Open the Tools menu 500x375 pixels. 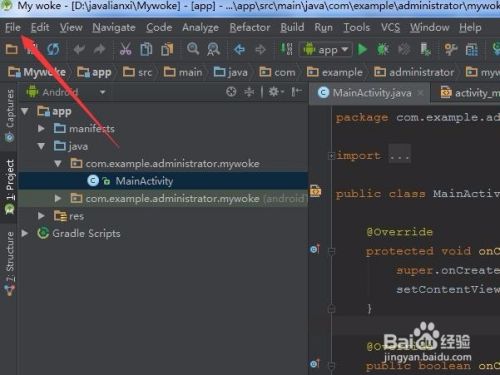pos(357,27)
